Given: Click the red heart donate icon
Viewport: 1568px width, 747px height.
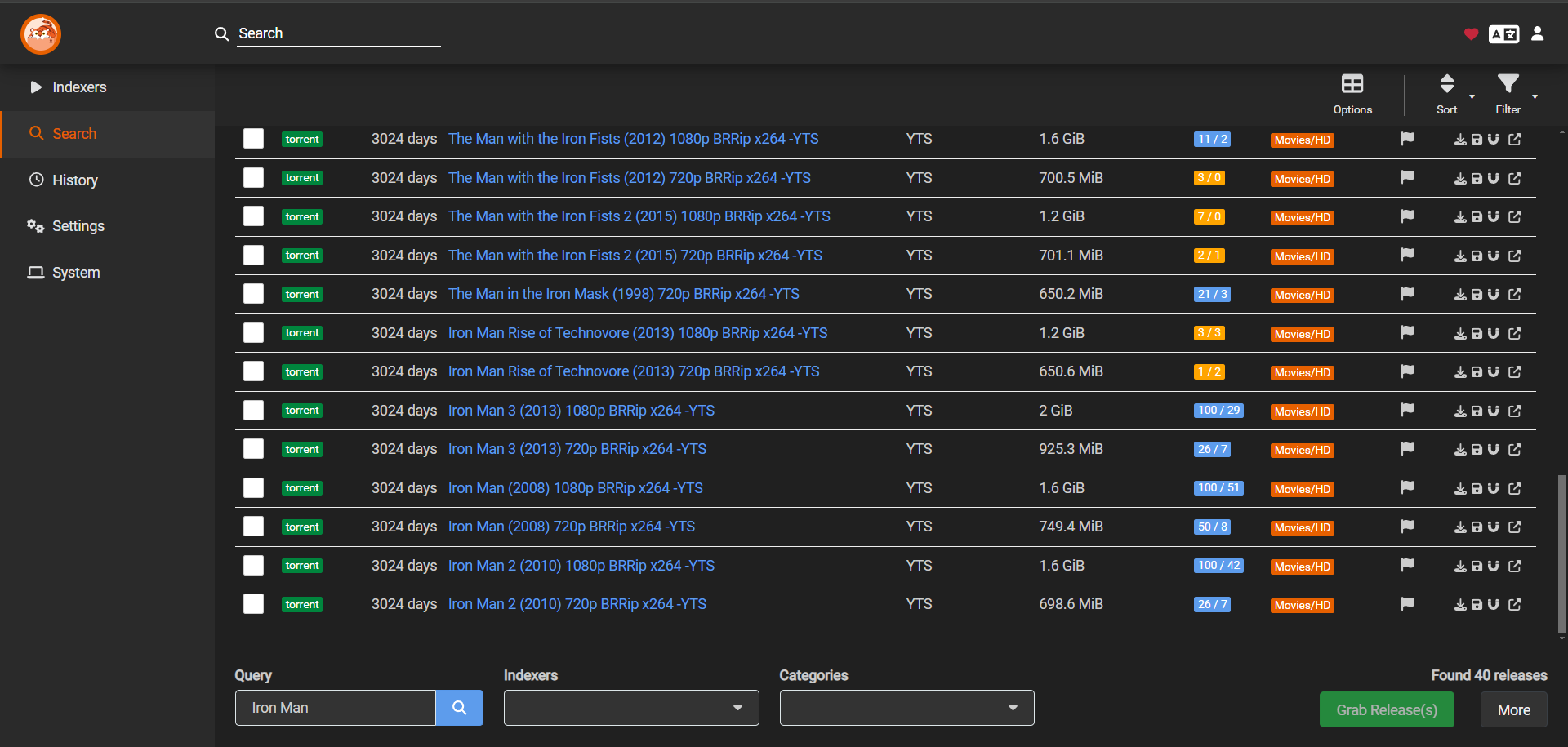Looking at the screenshot, I should (1471, 34).
